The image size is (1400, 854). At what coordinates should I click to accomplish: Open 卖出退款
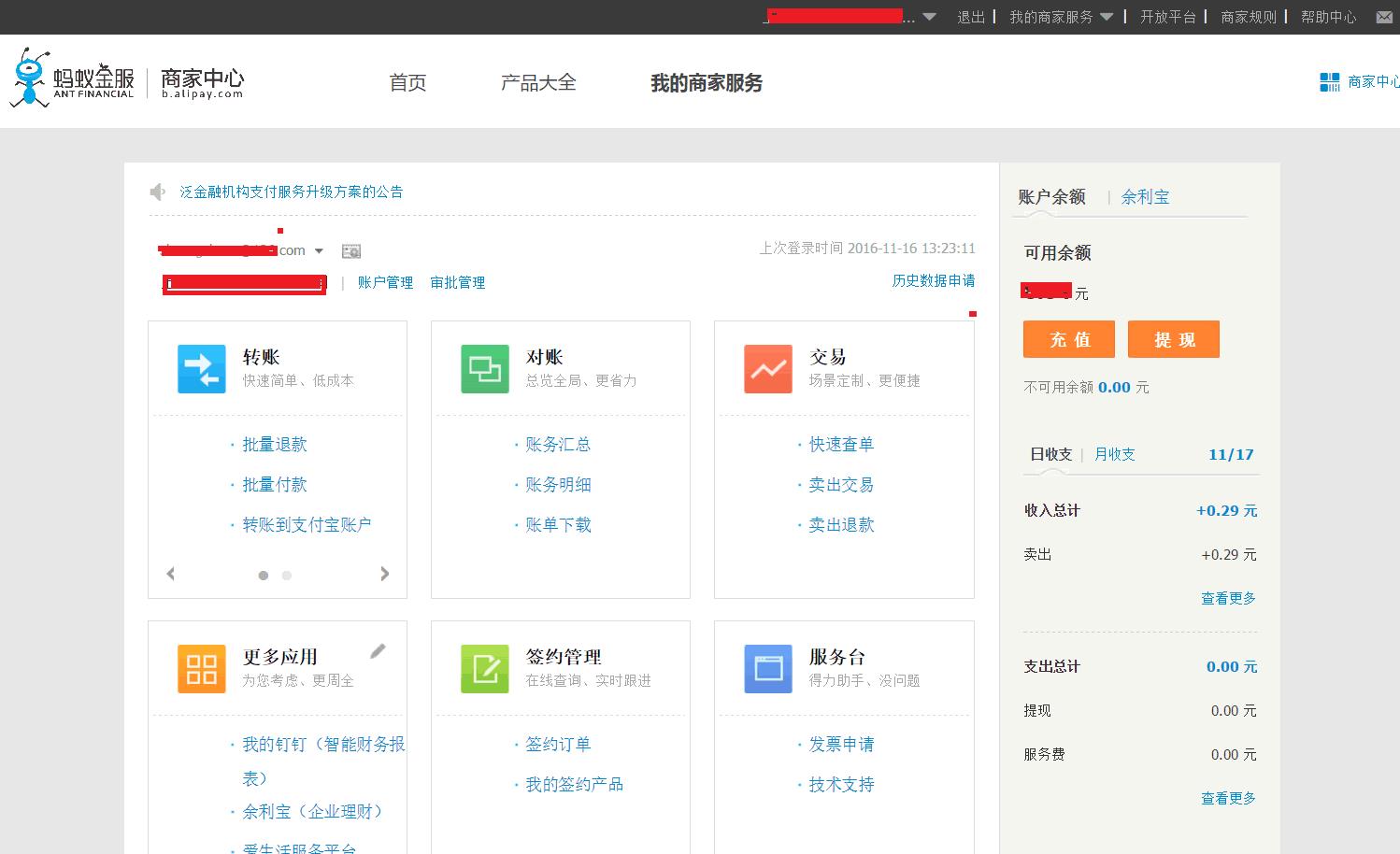(841, 525)
